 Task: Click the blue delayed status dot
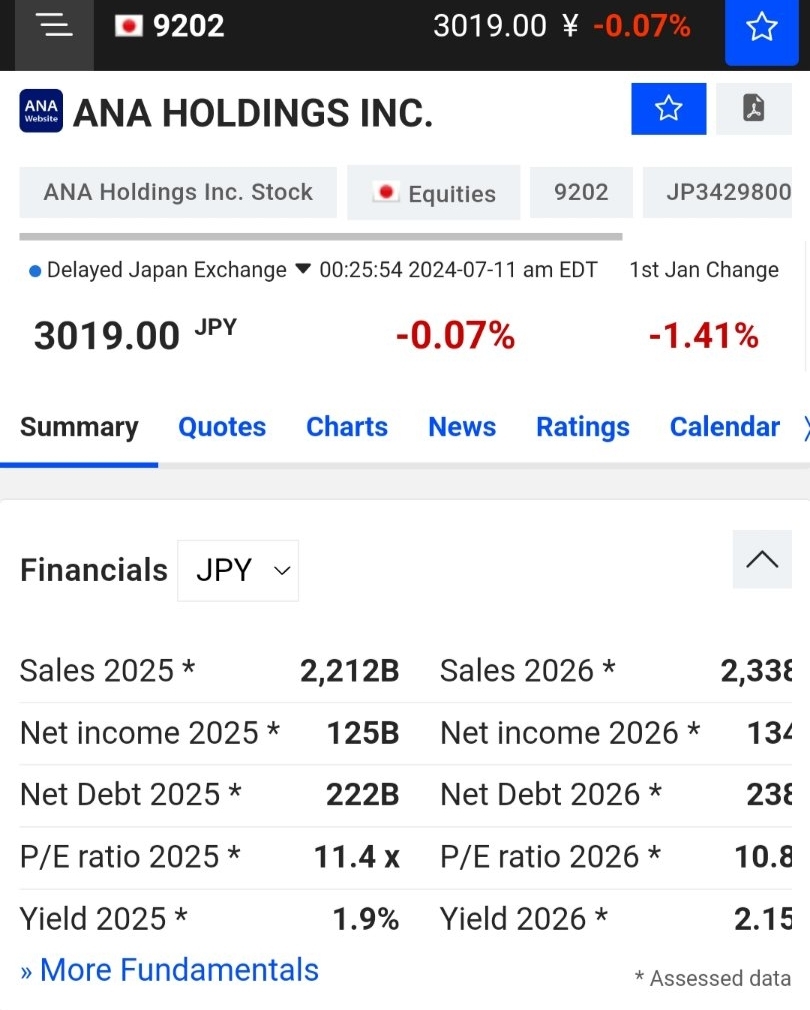[35, 271]
